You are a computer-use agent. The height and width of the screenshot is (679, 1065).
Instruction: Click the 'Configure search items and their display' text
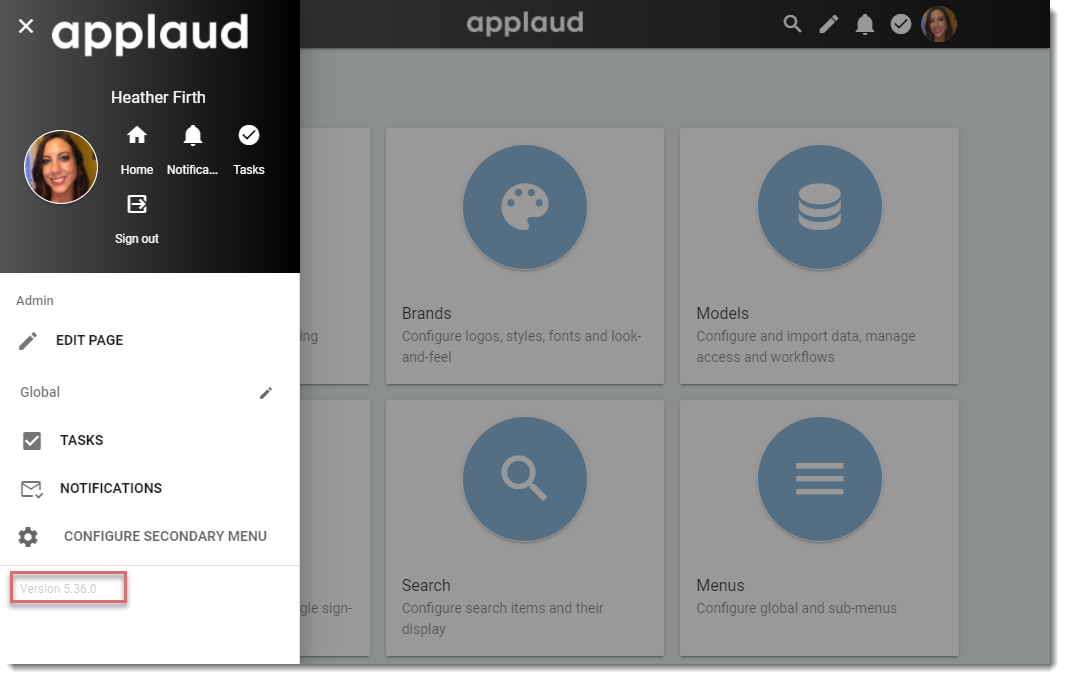tap(502, 619)
